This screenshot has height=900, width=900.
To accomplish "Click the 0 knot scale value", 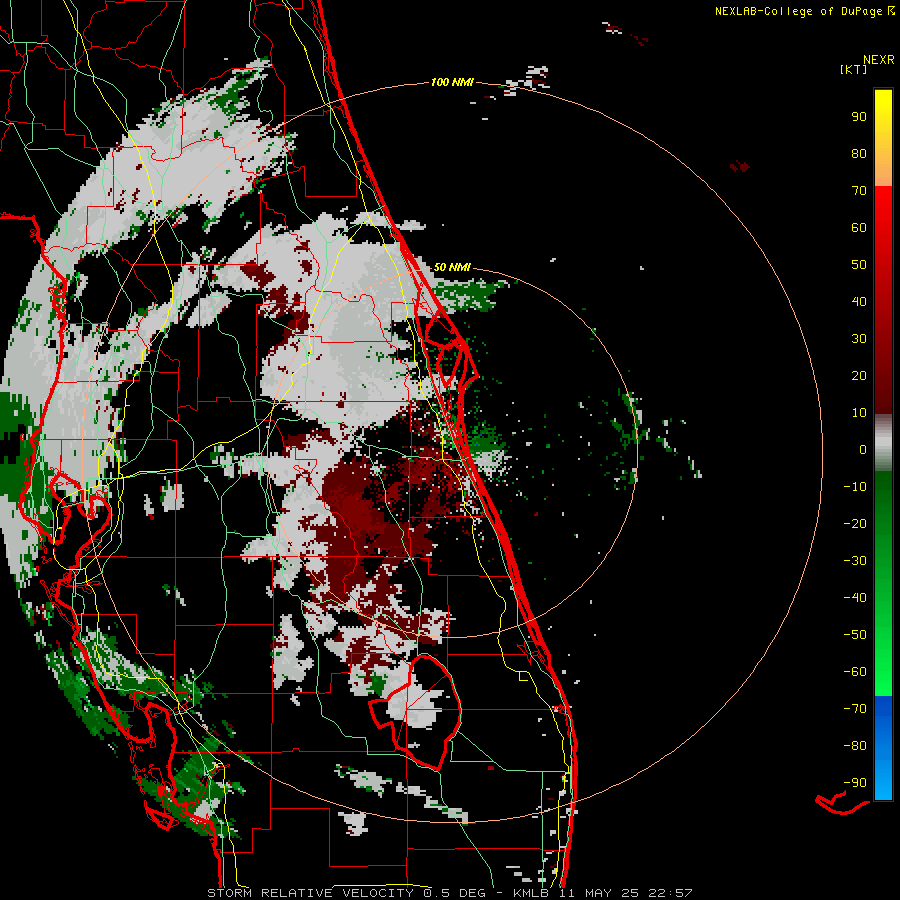I will 863,450.
